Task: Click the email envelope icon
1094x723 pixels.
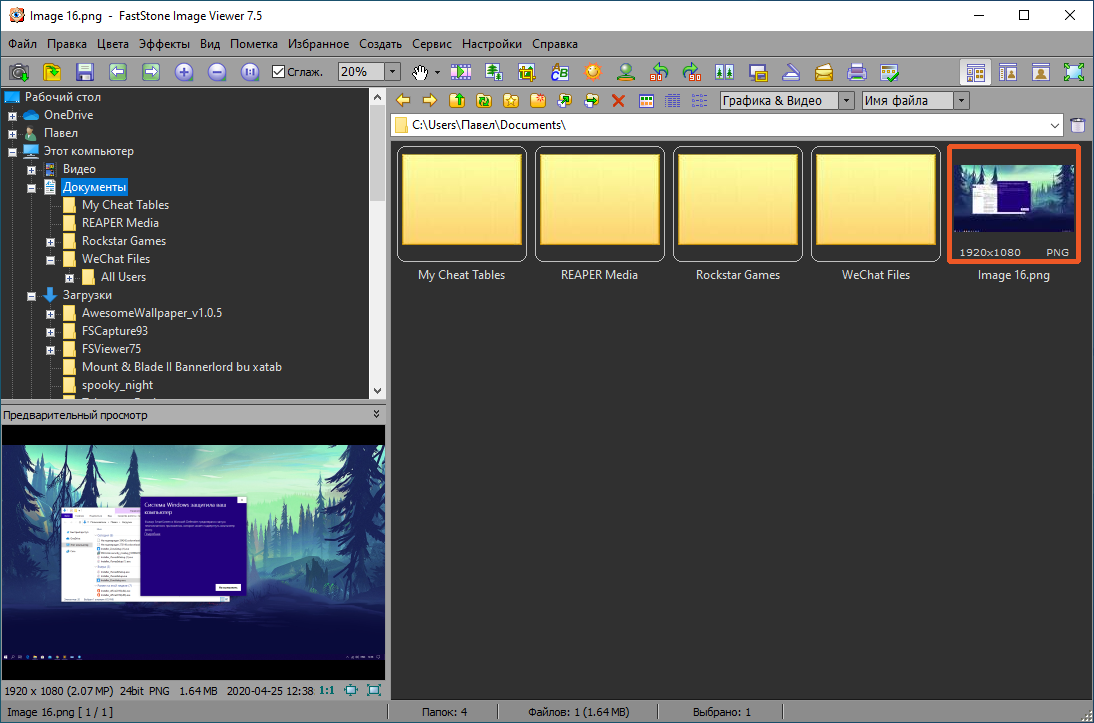Action: [824, 72]
